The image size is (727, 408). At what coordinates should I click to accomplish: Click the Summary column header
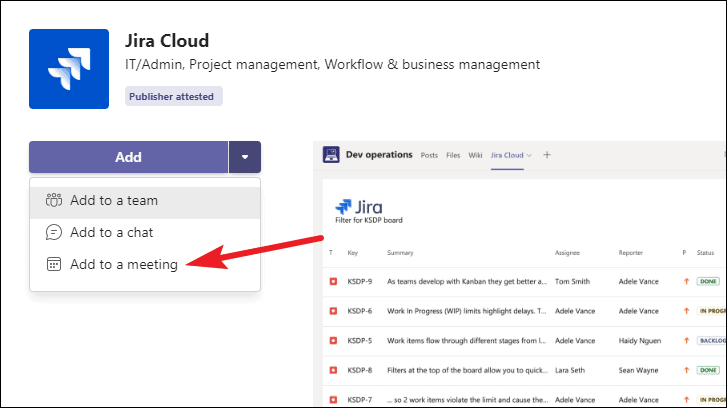point(400,253)
